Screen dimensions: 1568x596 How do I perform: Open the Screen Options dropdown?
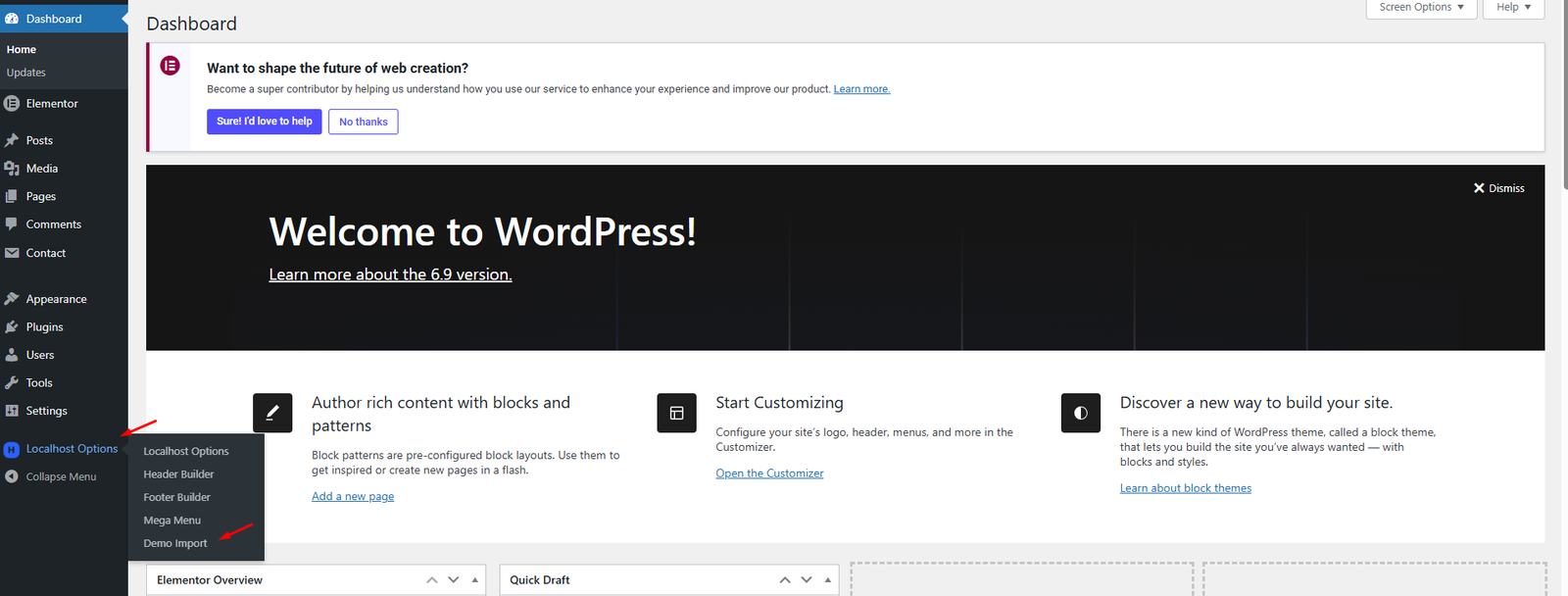pos(1420,8)
